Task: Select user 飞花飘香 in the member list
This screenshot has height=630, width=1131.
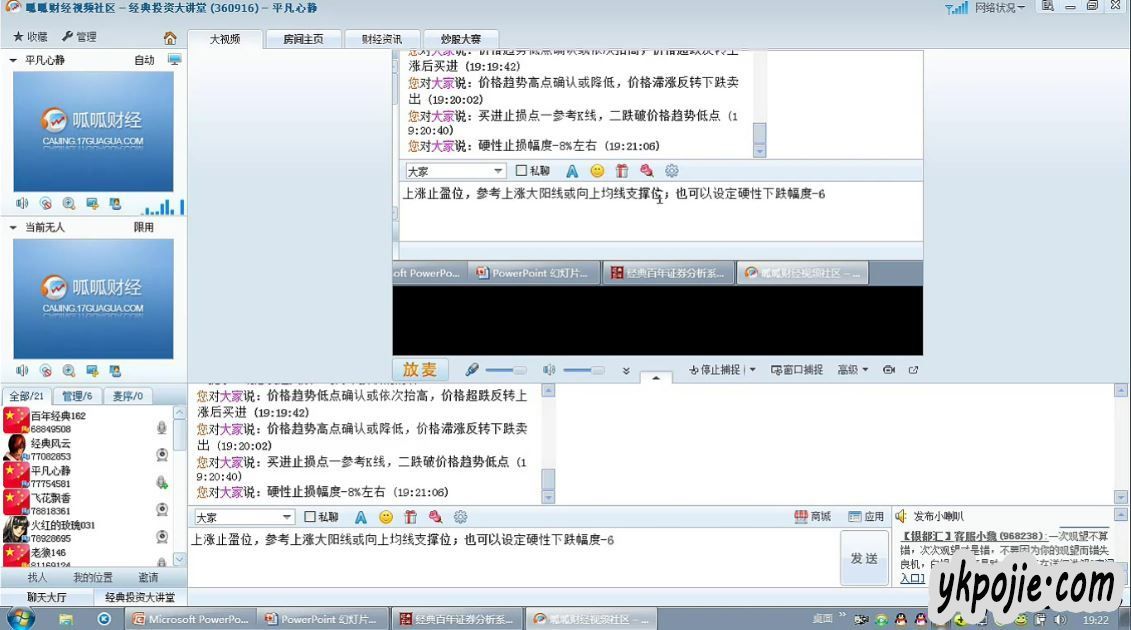Action: pos(50,497)
